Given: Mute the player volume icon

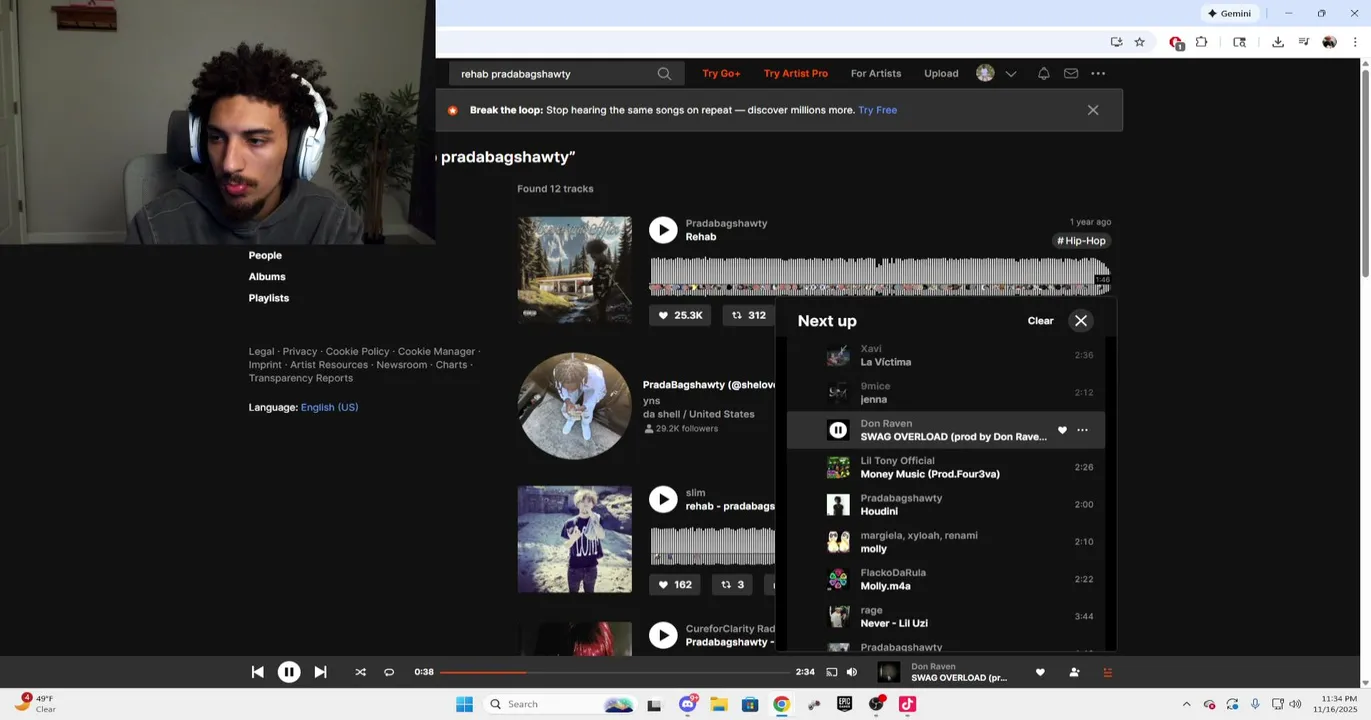Looking at the screenshot, I should [852, 672].
